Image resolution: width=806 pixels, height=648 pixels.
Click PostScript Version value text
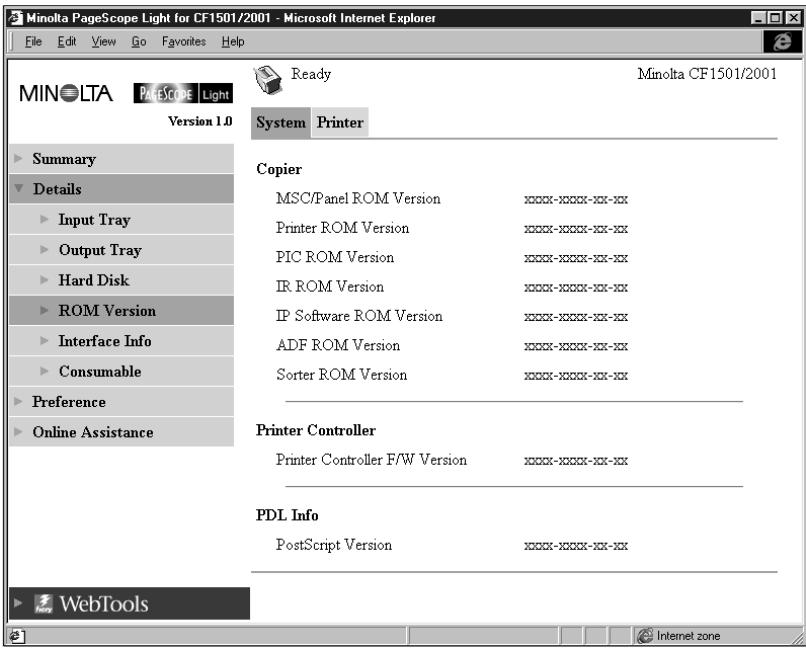[x=576, y=546]
